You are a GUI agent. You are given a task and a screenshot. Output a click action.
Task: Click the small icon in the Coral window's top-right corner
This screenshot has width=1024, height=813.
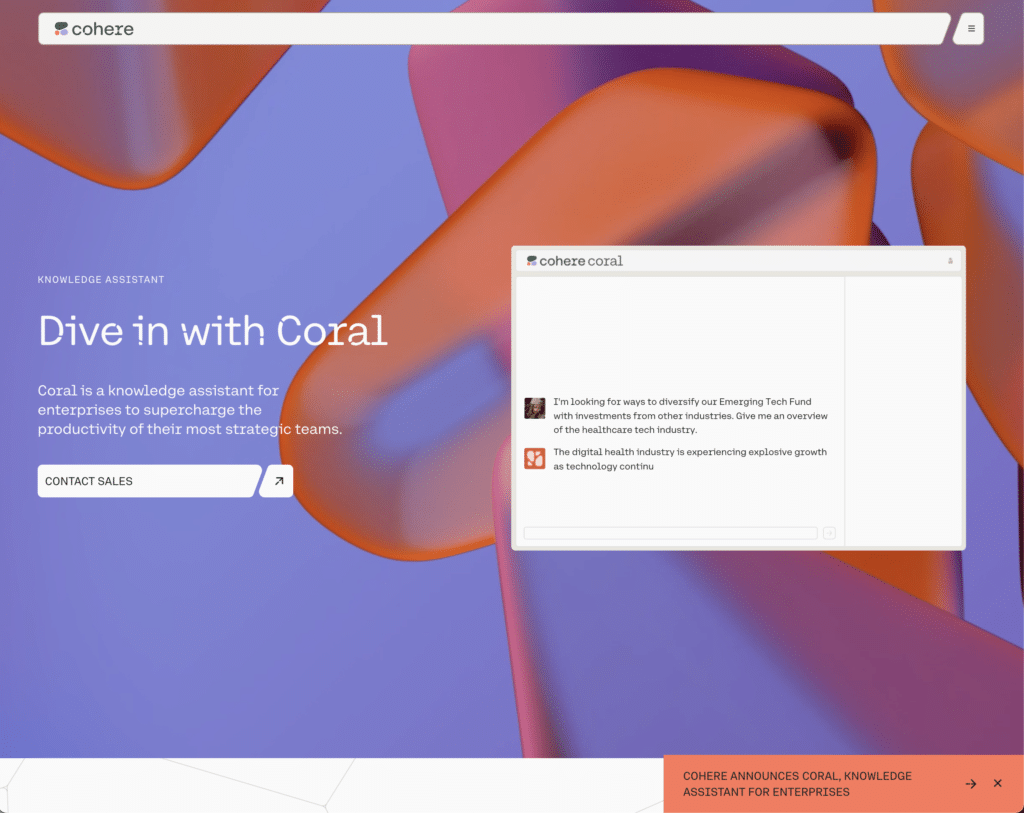950,261
